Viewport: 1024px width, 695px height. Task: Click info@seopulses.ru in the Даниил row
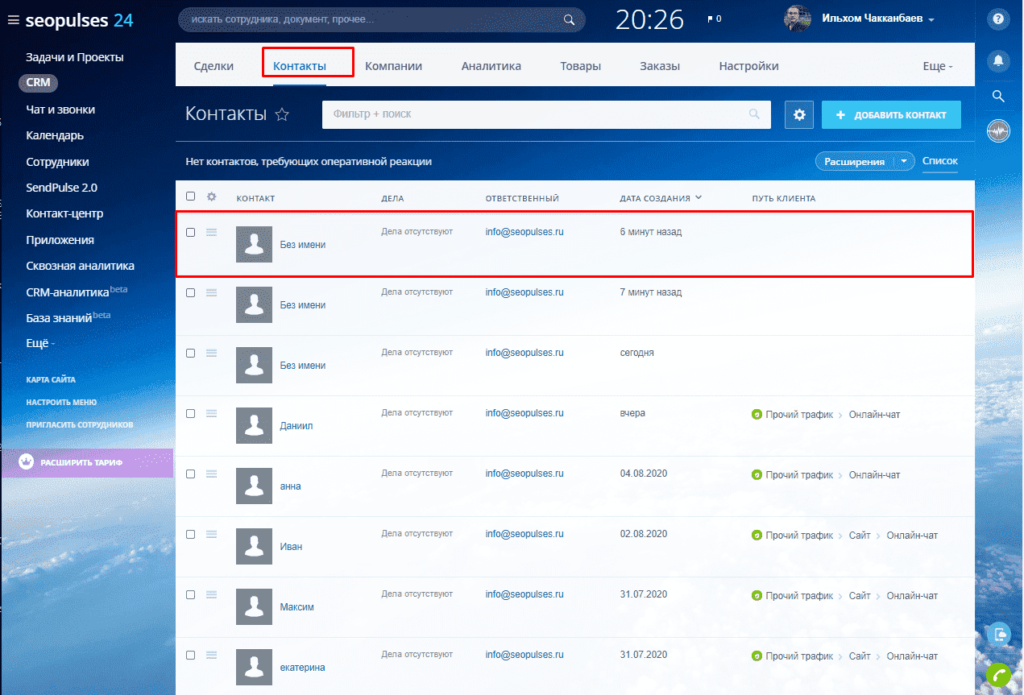[x=524, y=413]
